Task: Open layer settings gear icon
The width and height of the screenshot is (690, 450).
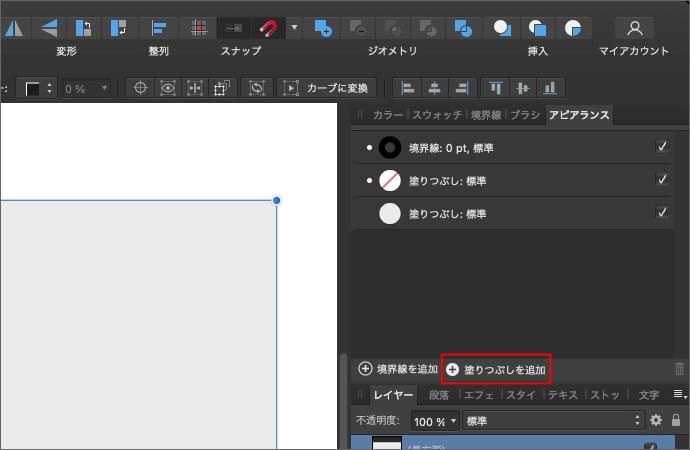Action: pyautogui.click(x=656, y=421)
